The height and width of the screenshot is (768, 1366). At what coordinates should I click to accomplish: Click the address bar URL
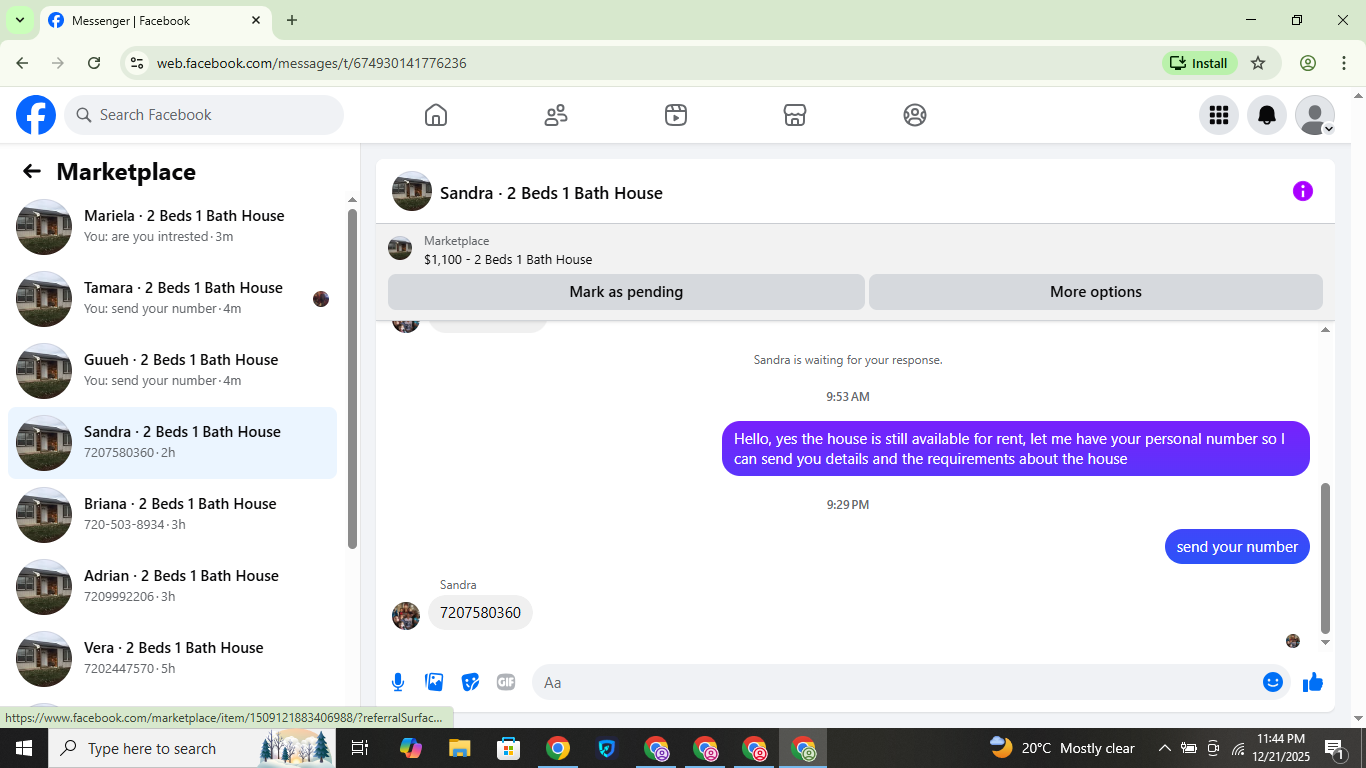click(312, 63)
